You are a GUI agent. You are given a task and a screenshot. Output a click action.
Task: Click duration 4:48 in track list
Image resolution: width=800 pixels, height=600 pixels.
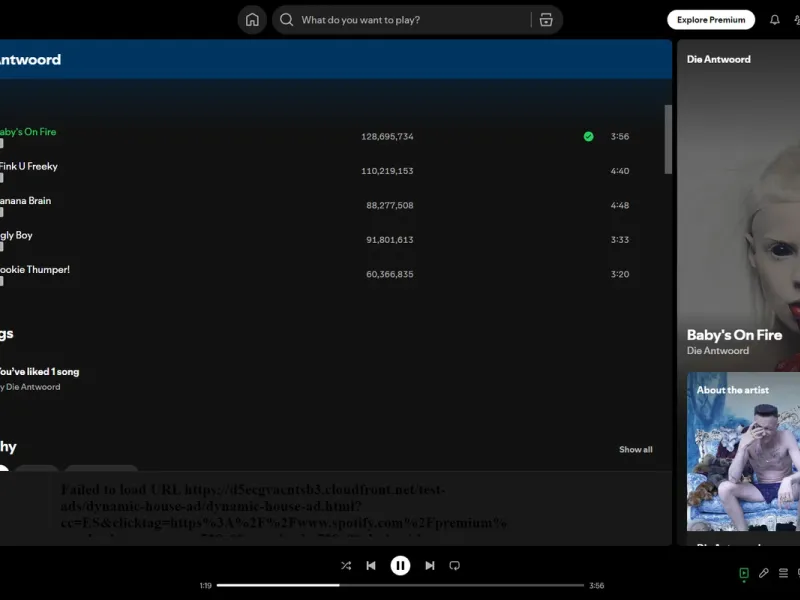(620, 205)
